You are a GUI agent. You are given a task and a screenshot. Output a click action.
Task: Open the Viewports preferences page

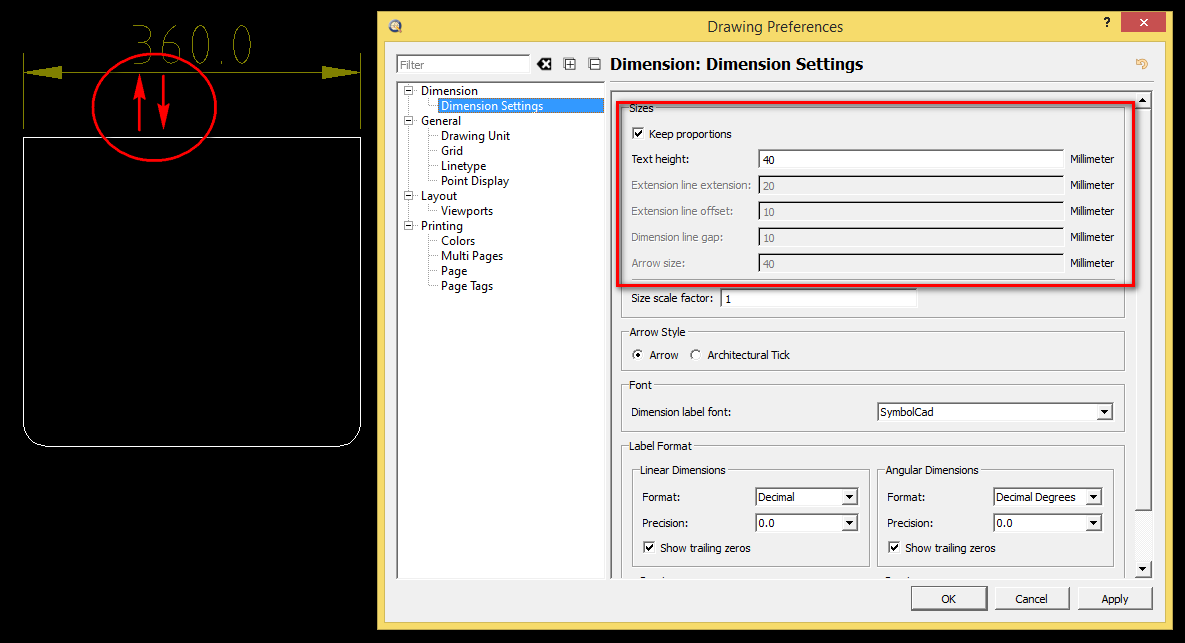point(467,211)
